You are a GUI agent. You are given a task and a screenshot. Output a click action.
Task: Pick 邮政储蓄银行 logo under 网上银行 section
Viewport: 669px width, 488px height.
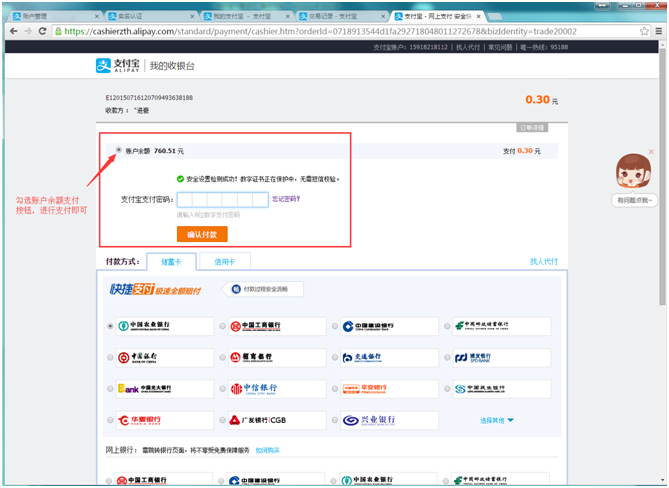(500, 479)
